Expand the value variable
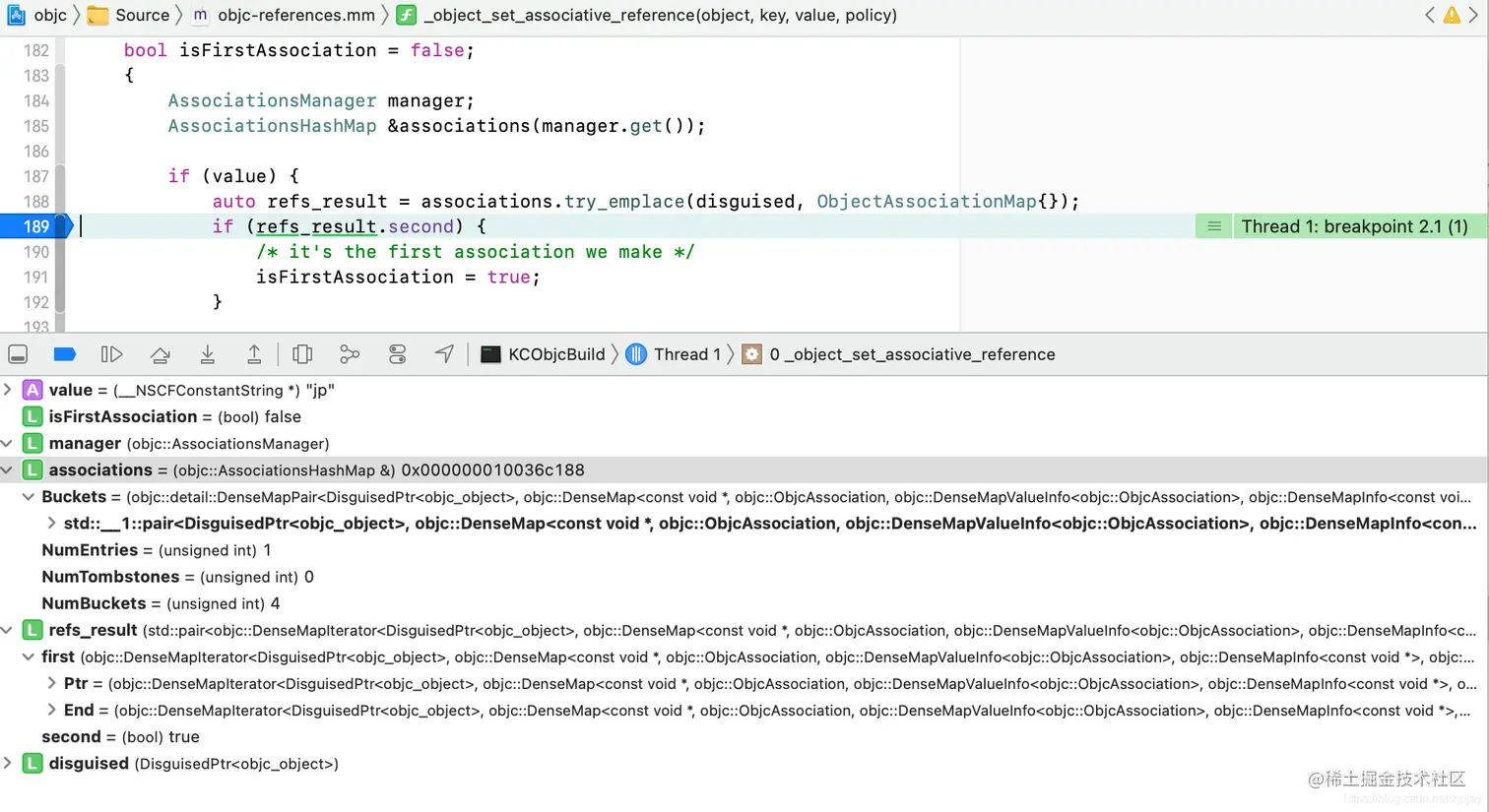Image resolution: width=1489 pixels, height=812 pixels. pyautogui.click(x=8, y=390)
